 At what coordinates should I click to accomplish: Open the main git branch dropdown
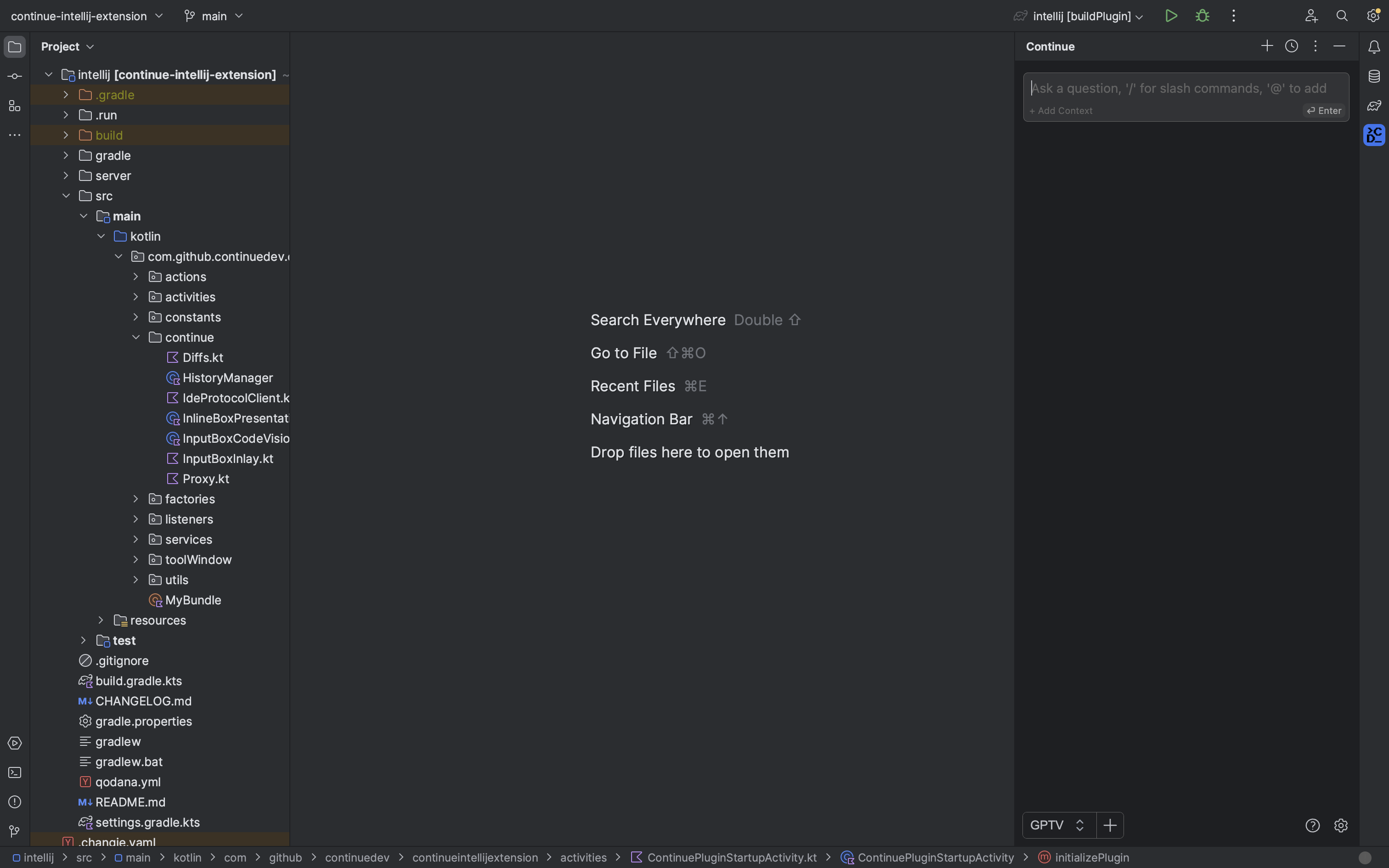[x=214, y=16]
